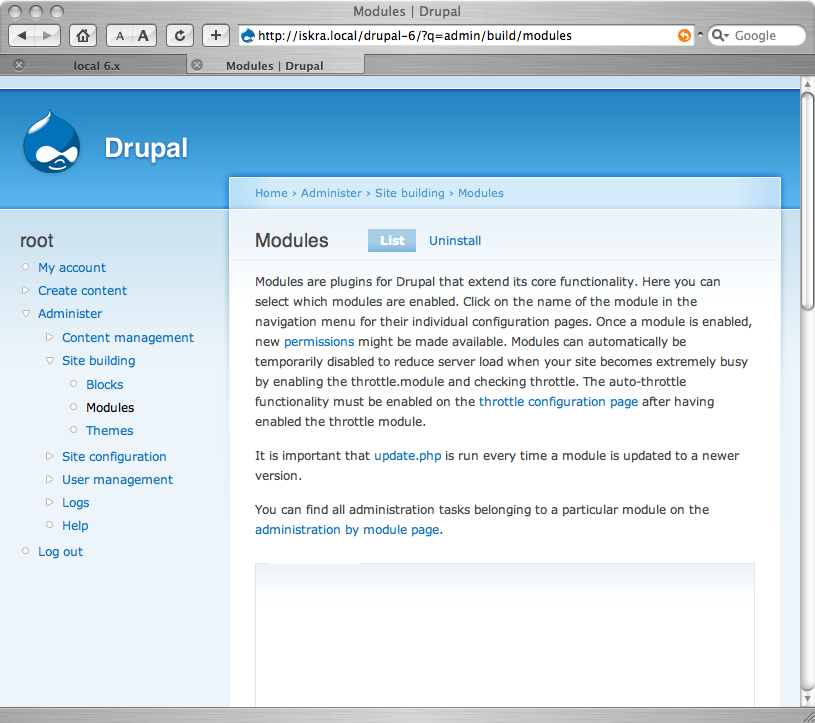Reload the page with the refresh button
Screen dimensions: 815x723
180,35
